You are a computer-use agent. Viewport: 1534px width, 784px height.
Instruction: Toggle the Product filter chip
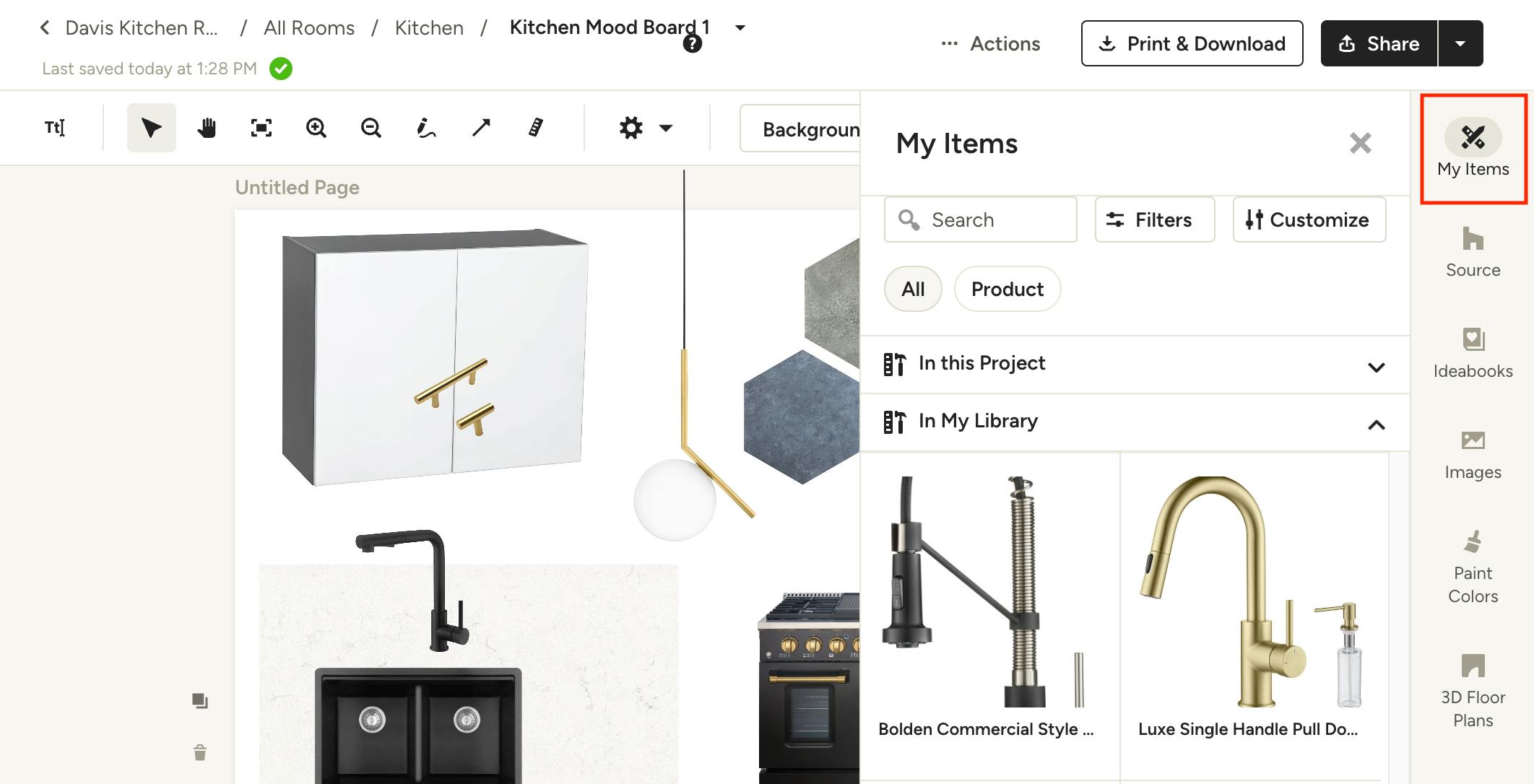tap(1007, 289)
